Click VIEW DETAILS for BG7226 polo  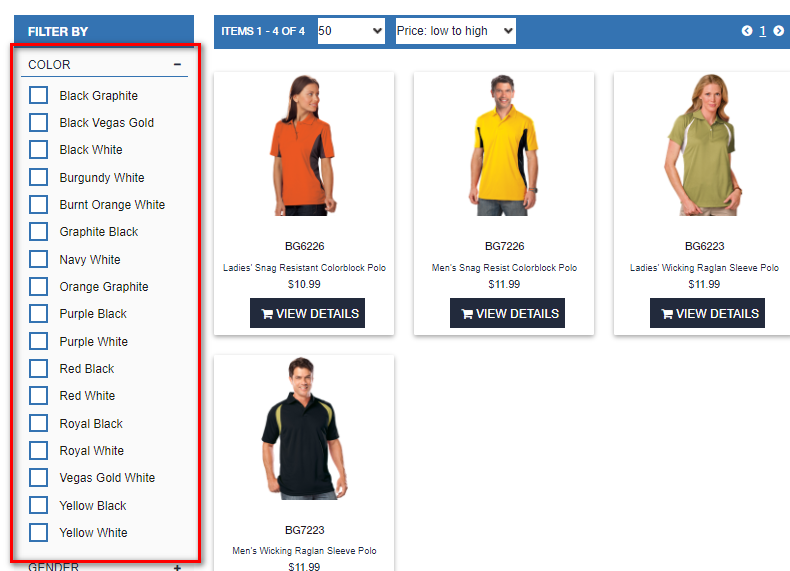click(x=507, y=313)
